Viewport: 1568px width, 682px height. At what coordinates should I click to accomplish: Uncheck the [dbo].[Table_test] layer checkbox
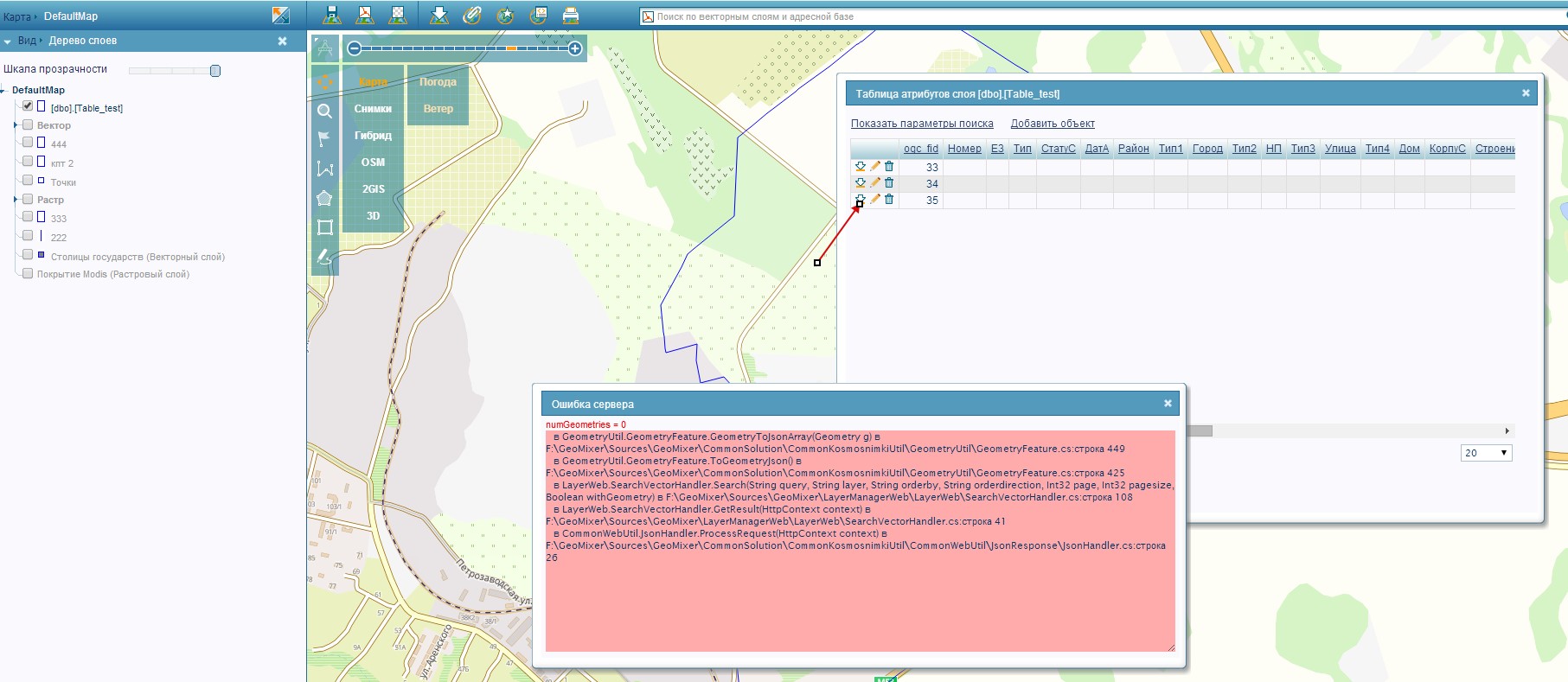tap(28, 106)
